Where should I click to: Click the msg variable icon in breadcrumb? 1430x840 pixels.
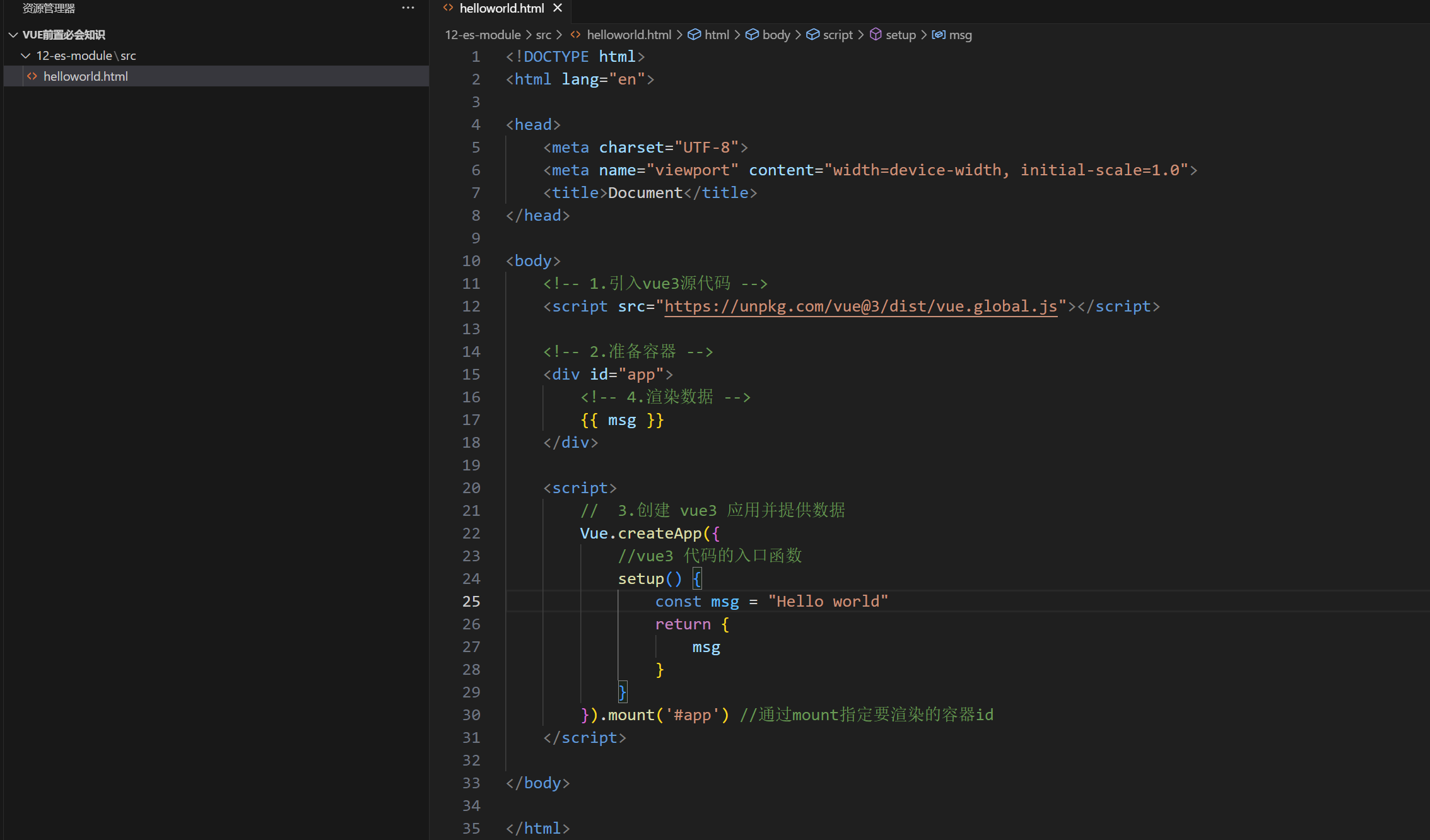[x=939, y=35]
